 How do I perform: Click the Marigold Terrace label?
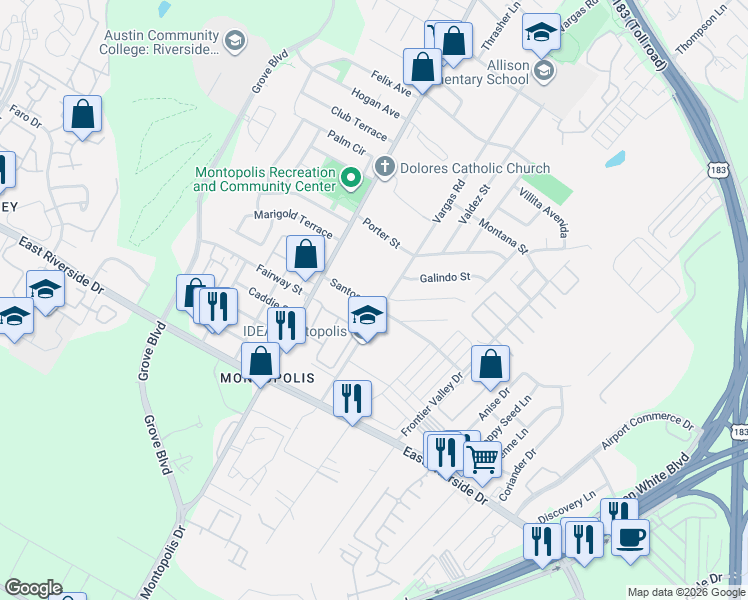[293, 224]
